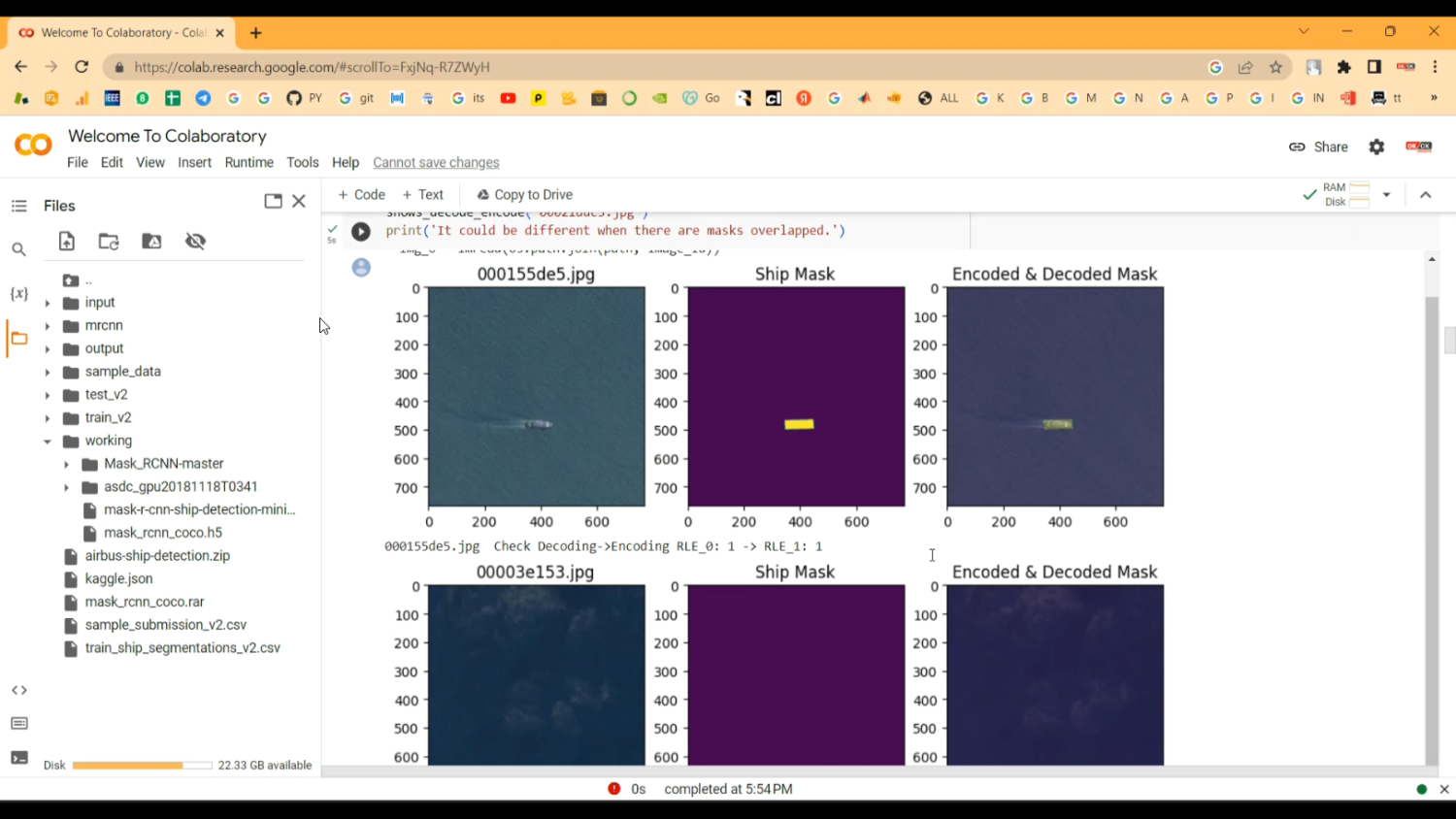The height and width of the screenshot is (819, 1456).
Task: Run the code cell with play button
Action: tap(360, 232)
